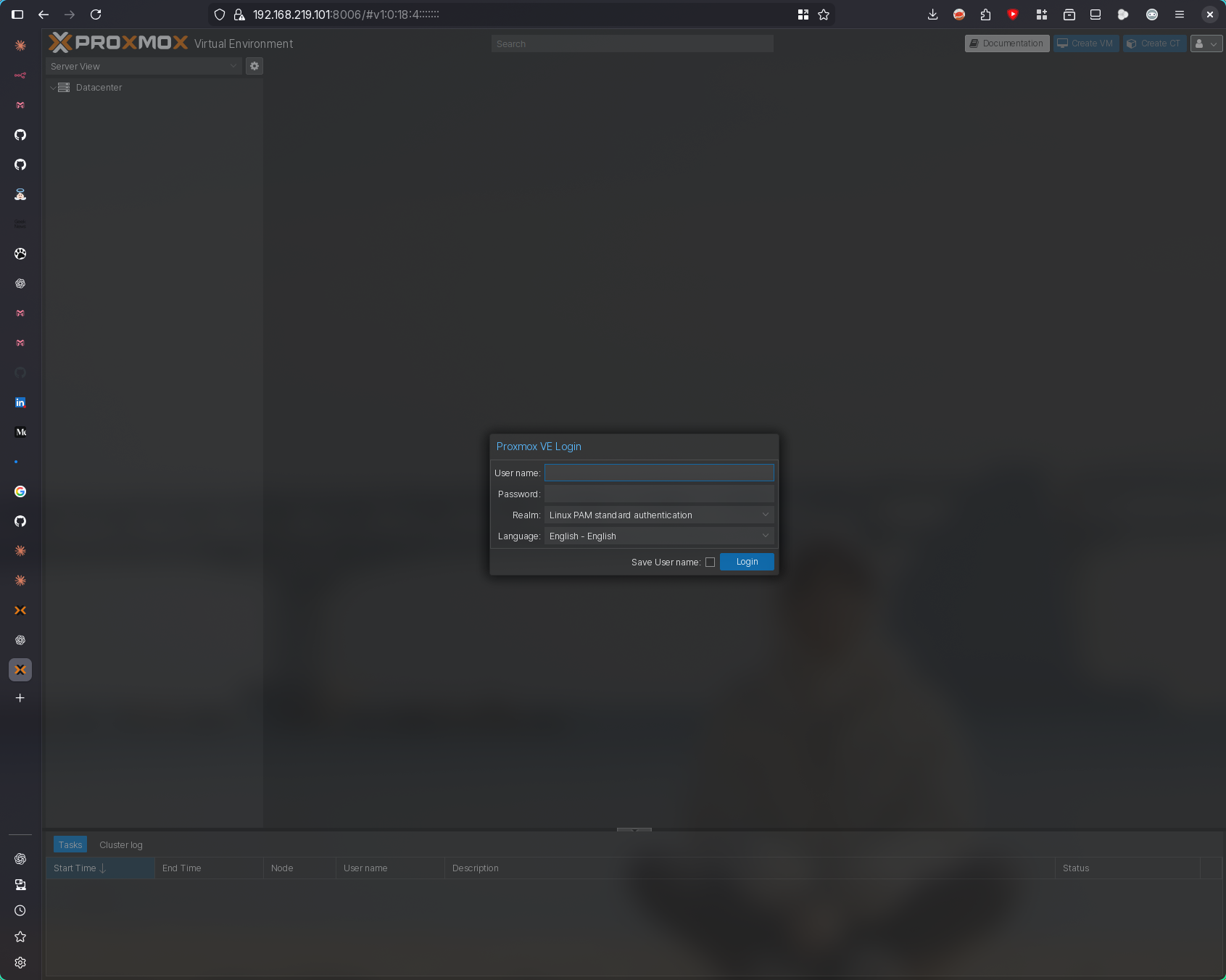Open the Documentation button
The height and width of the screenshot is (980, 1226).
click(x=1006, y=43)
